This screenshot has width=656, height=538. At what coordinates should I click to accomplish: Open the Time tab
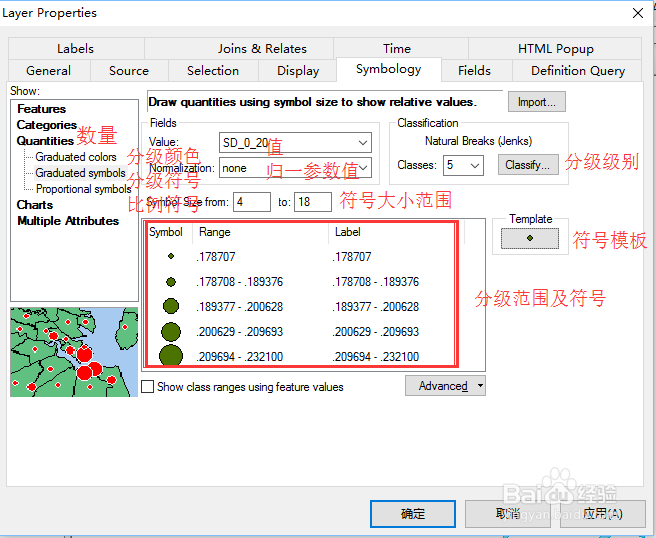click(x=401, y=49)
